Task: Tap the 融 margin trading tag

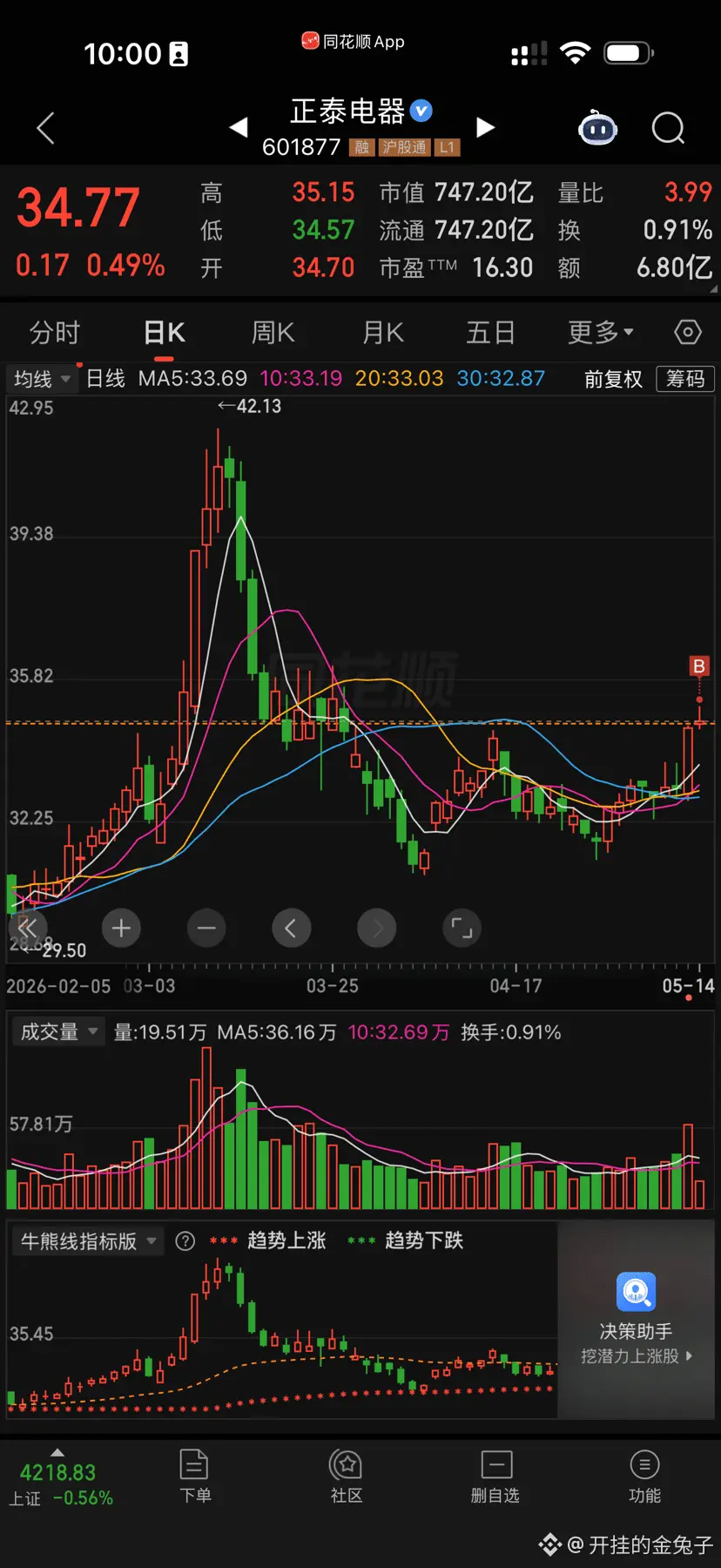Action: tap(361, 147)
